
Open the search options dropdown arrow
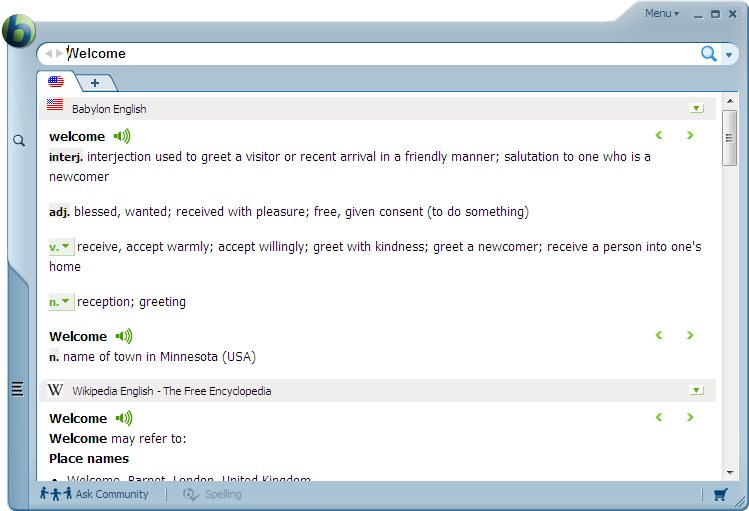coord(729,55)
